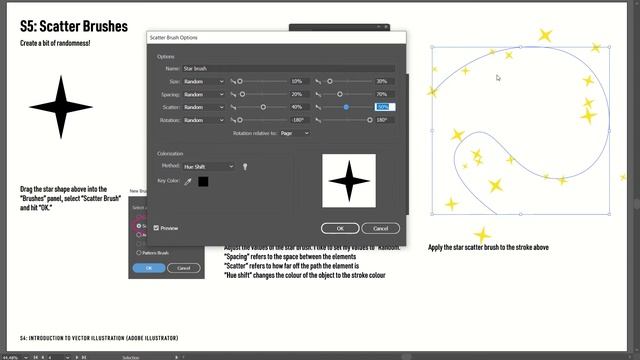Click the Scatter minimum slider handle
The width and height of the screenshot is (640, 360).
pos(263,107)
